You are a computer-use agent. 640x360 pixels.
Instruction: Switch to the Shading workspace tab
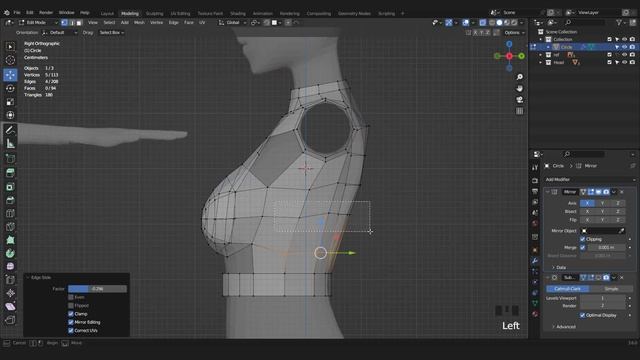click(238, 13)
